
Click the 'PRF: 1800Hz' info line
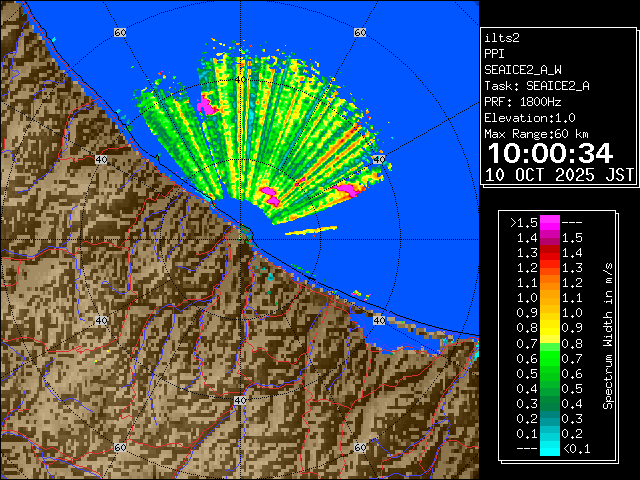coord(522,102)
